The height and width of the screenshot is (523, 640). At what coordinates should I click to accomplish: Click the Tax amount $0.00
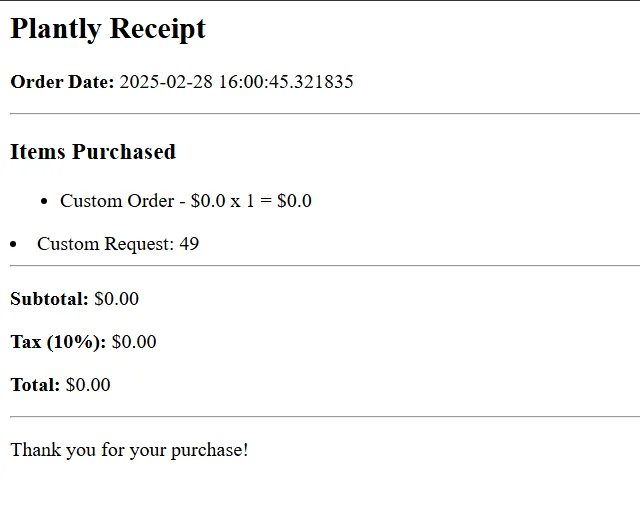pos(134,342)
